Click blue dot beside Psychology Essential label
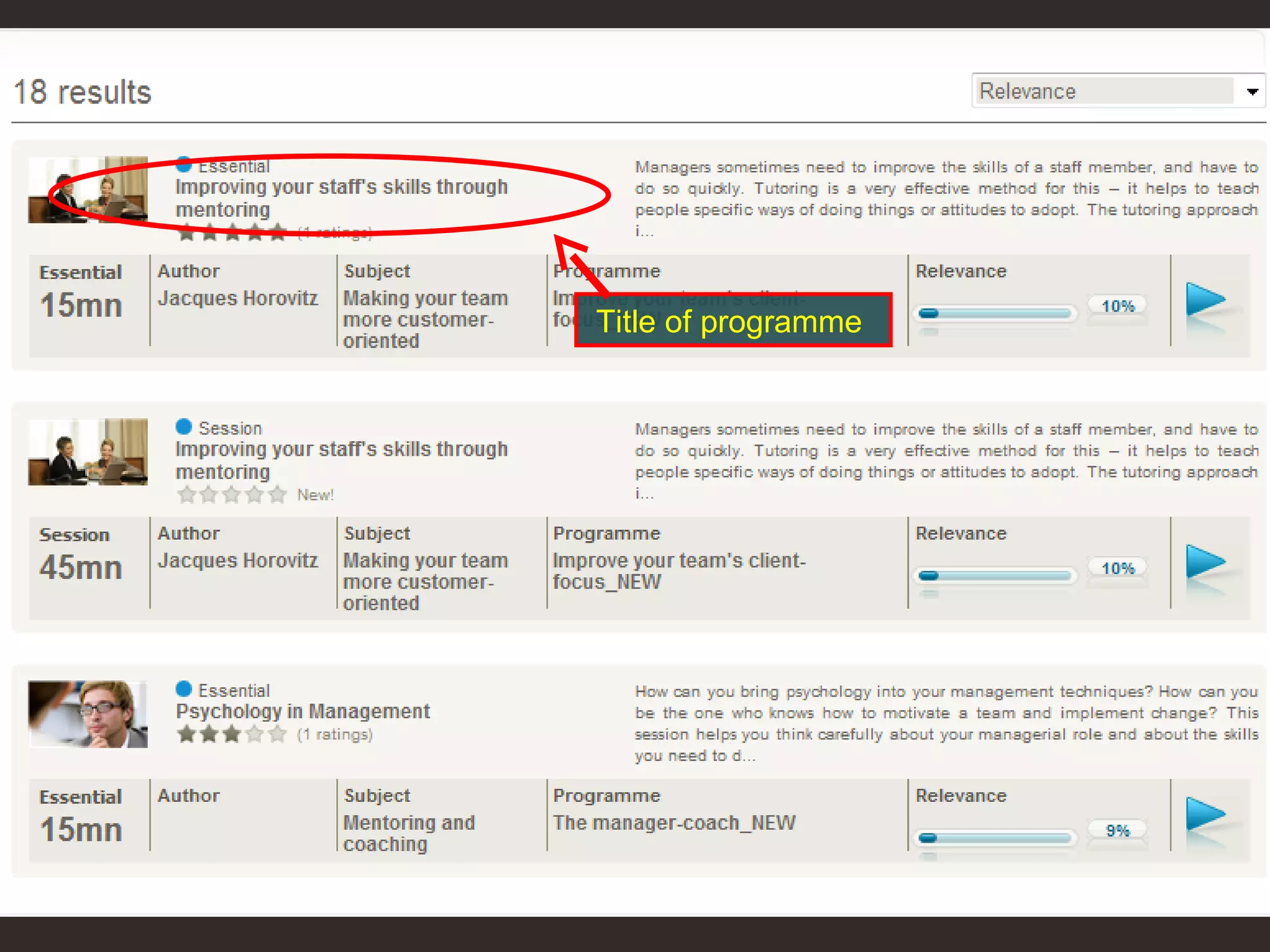This screenshot has width=1270, height=952. [184, 689]
